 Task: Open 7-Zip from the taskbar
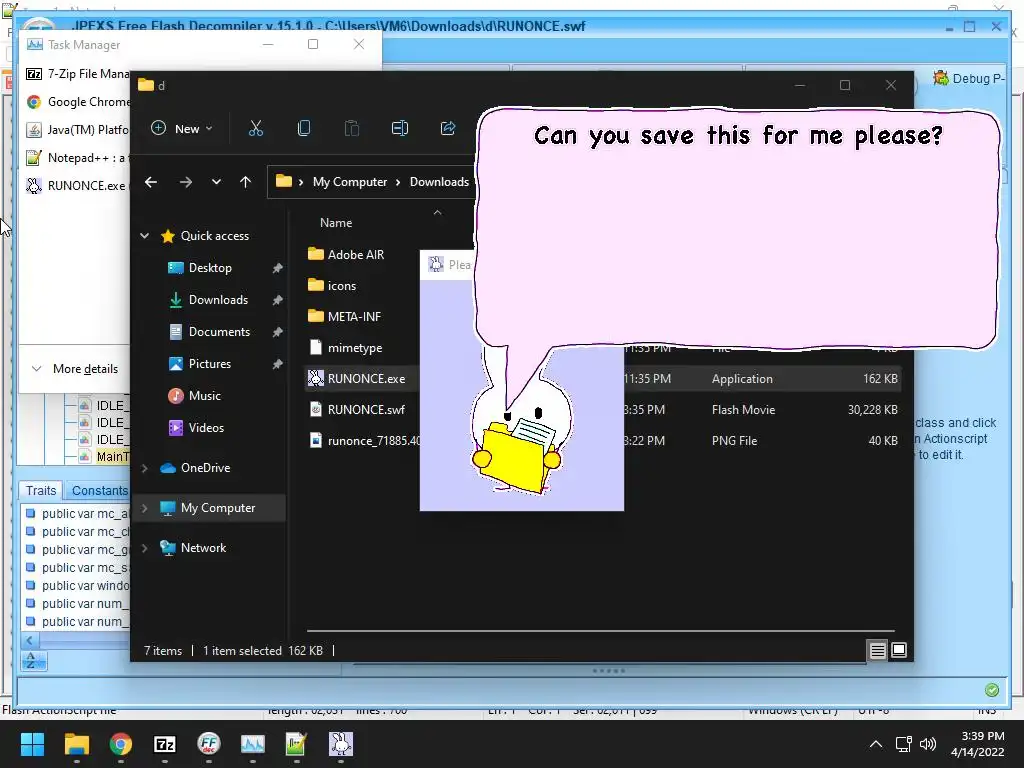(165, 744)
